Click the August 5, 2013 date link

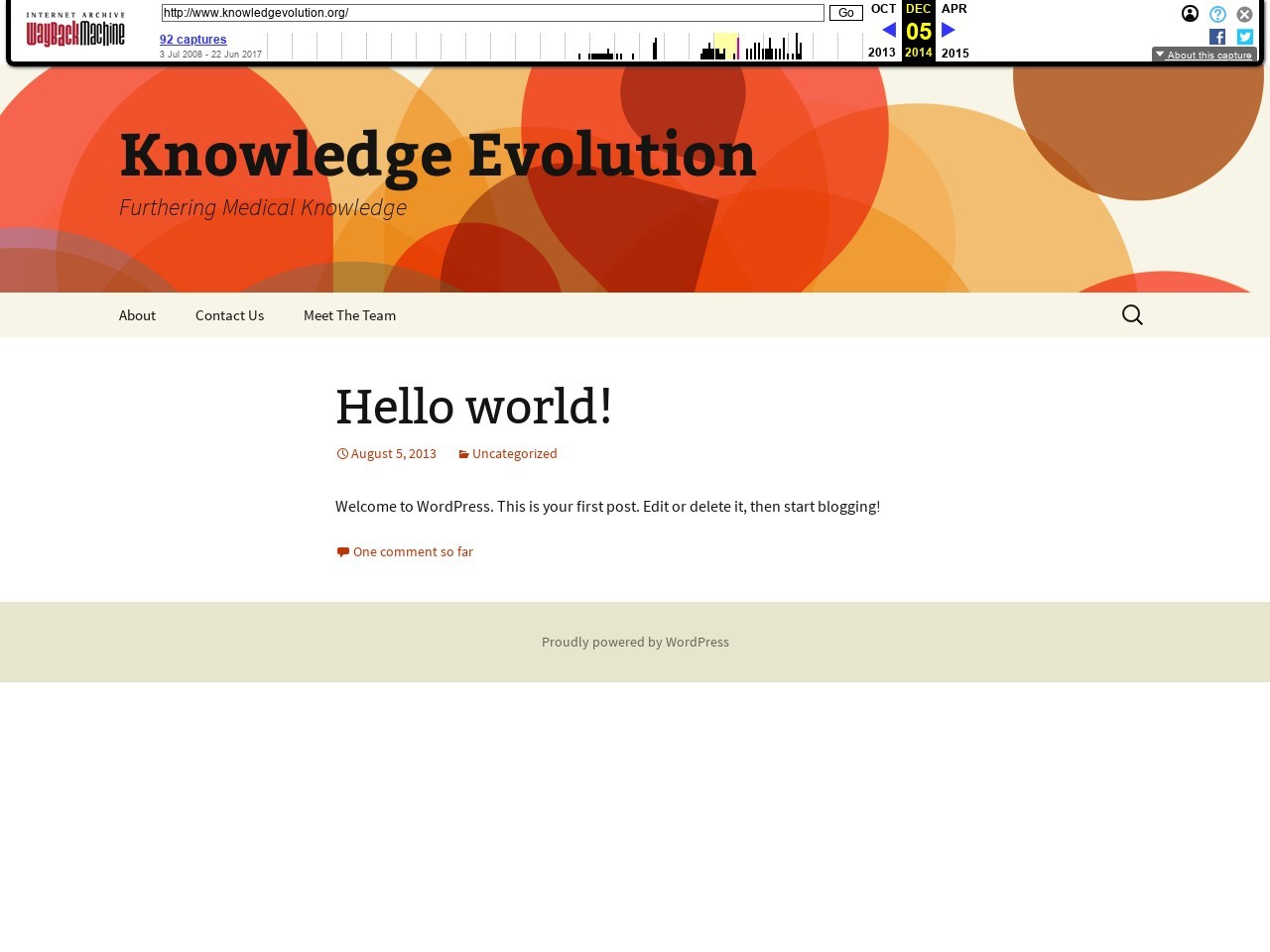click(x=393, y=453)
